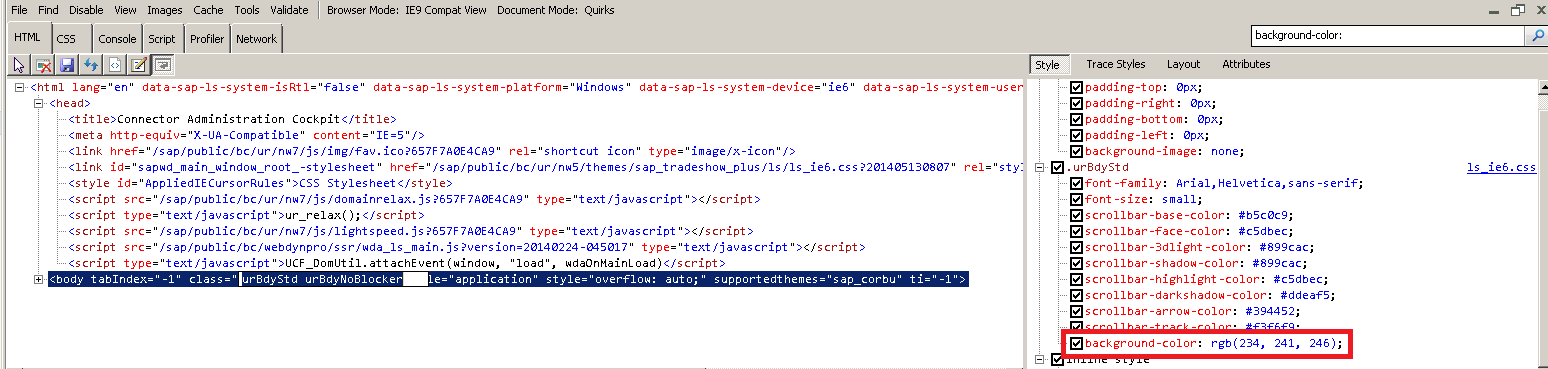Uncheck the scrollbar-arrow-color property
The image size is (1548, 369).
coord(1076,312)
